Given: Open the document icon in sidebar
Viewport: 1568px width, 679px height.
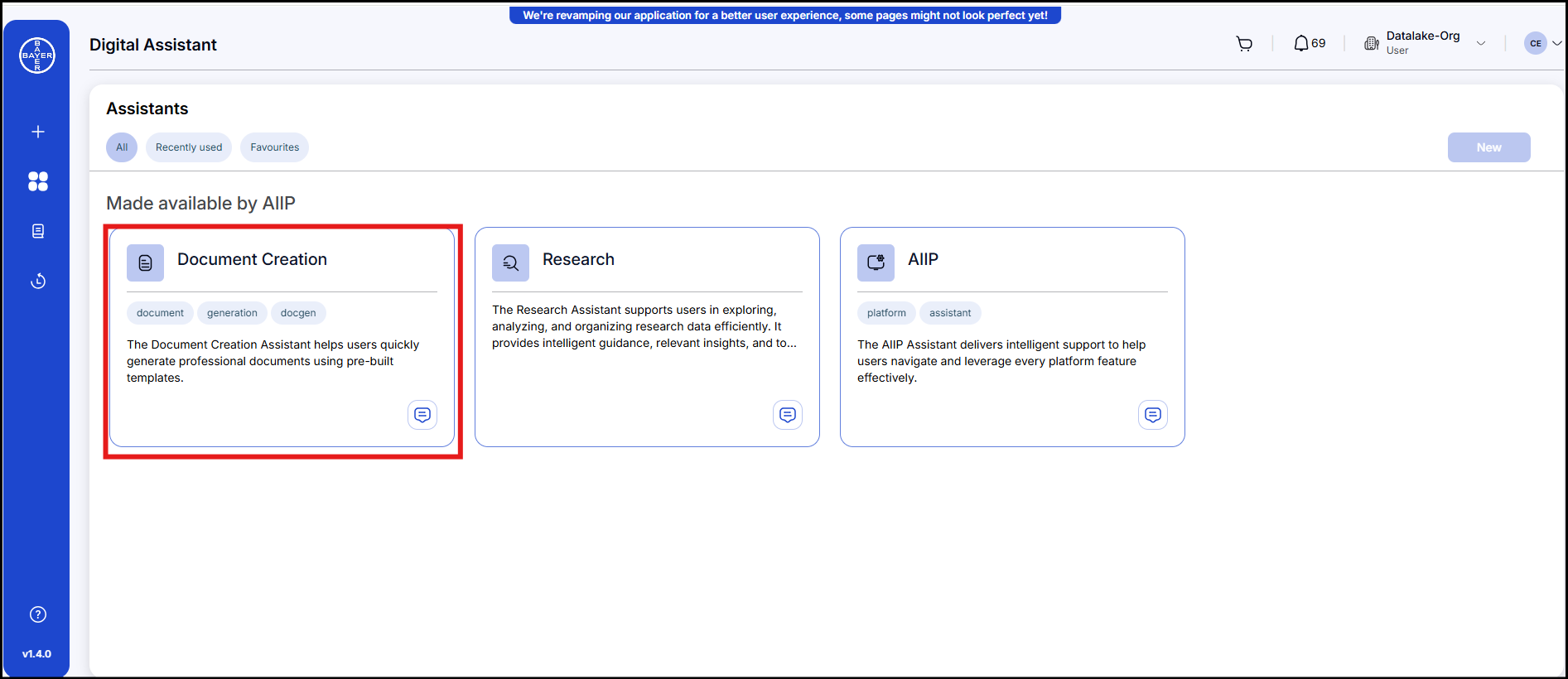Looking at the screenshot, I should [x=38, y=231].
